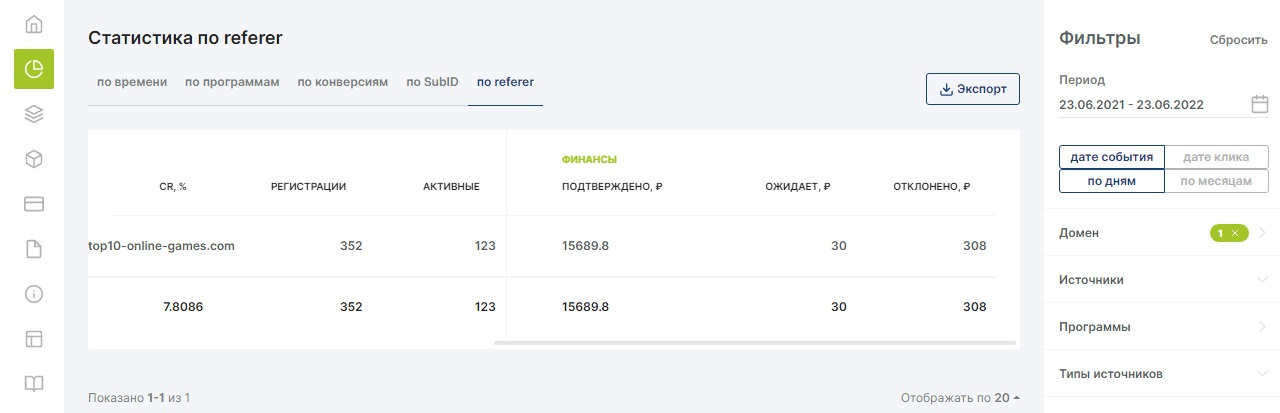Screen dimensions: 1280x413
Task: Switch to the 'по программам' tab
Action: (x=232, y=82)
